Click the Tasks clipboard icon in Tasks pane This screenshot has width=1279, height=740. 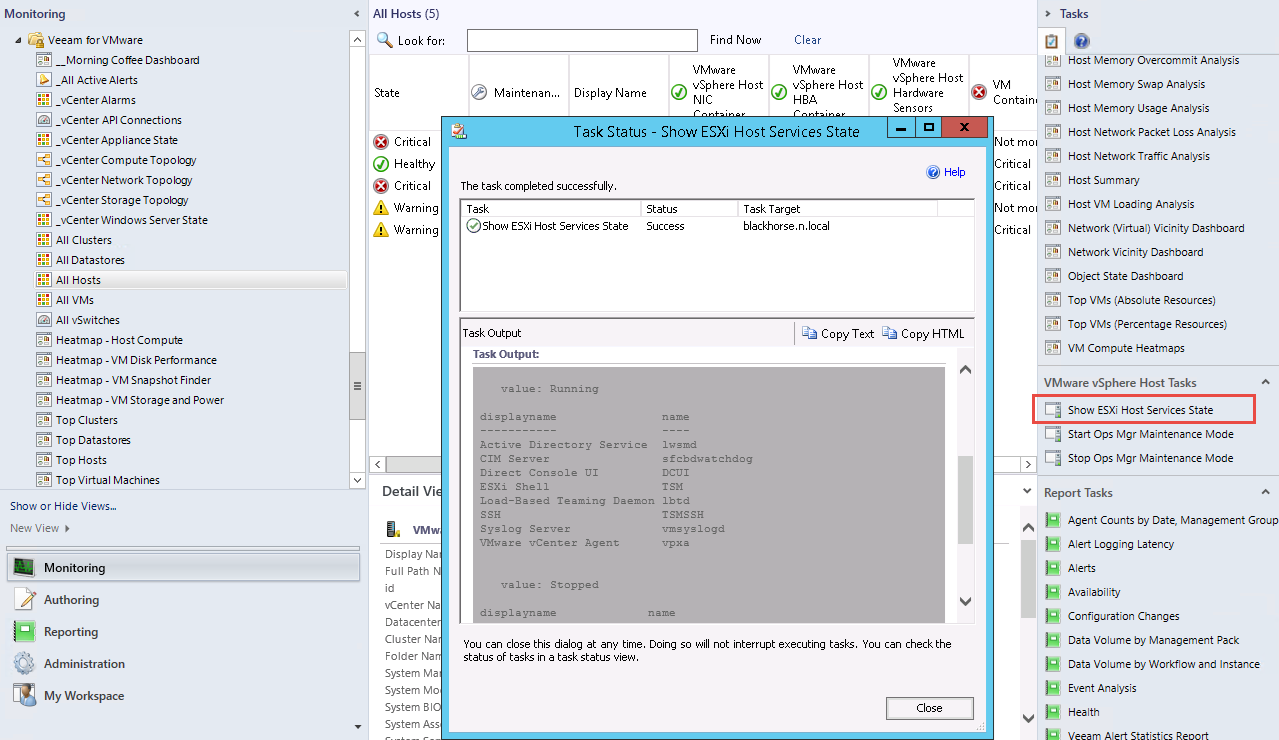click(x=1052, y=41)
